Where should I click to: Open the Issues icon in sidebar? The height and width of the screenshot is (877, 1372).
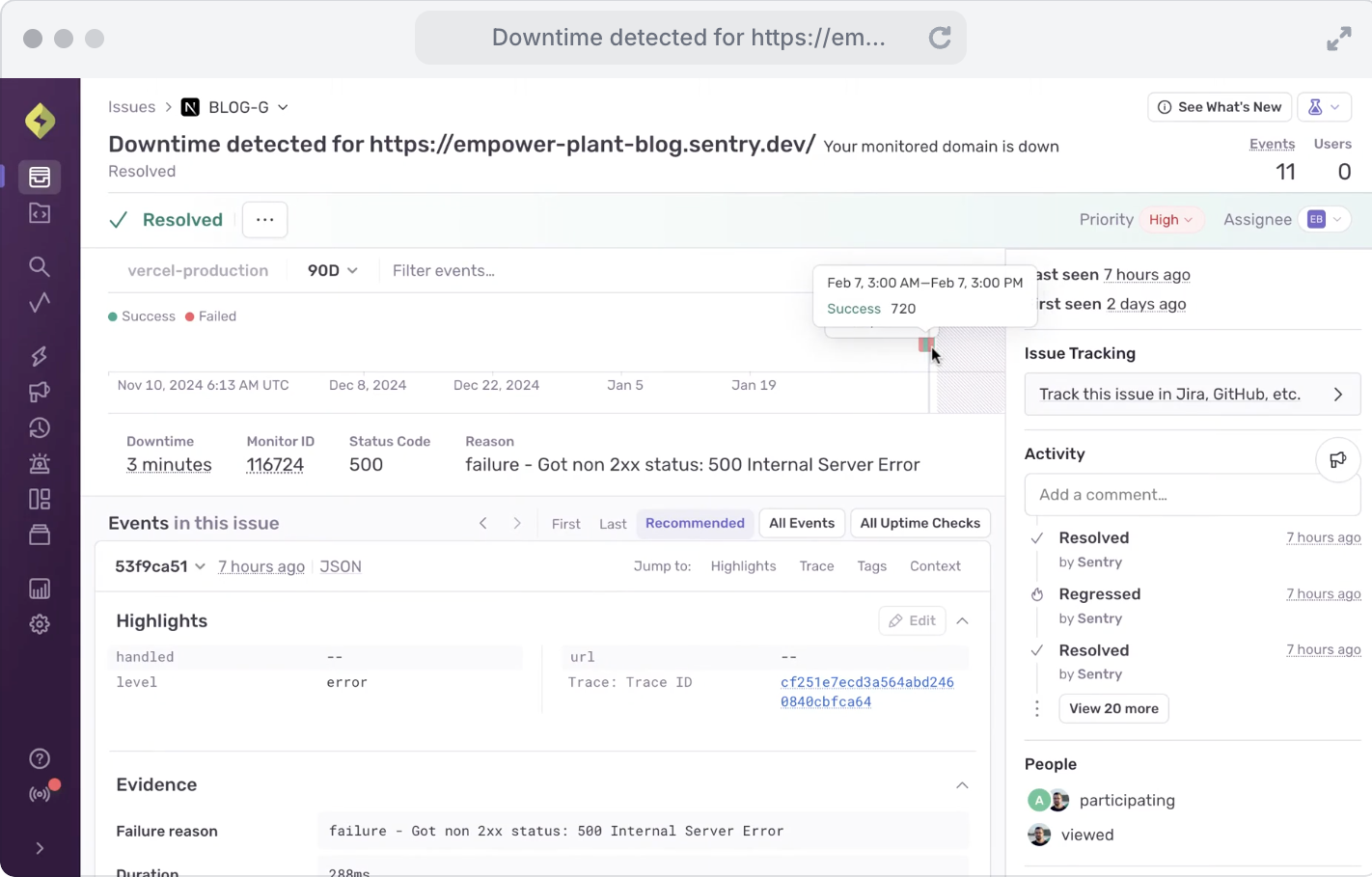click(x=40, y=178)
